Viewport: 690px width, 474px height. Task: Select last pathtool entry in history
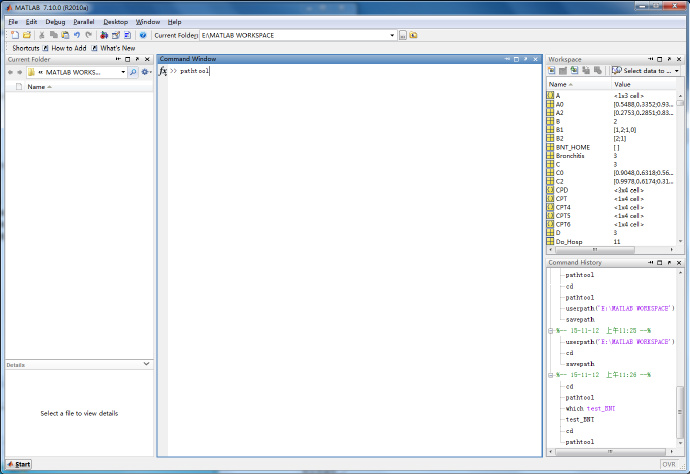[x=580, y=441]
